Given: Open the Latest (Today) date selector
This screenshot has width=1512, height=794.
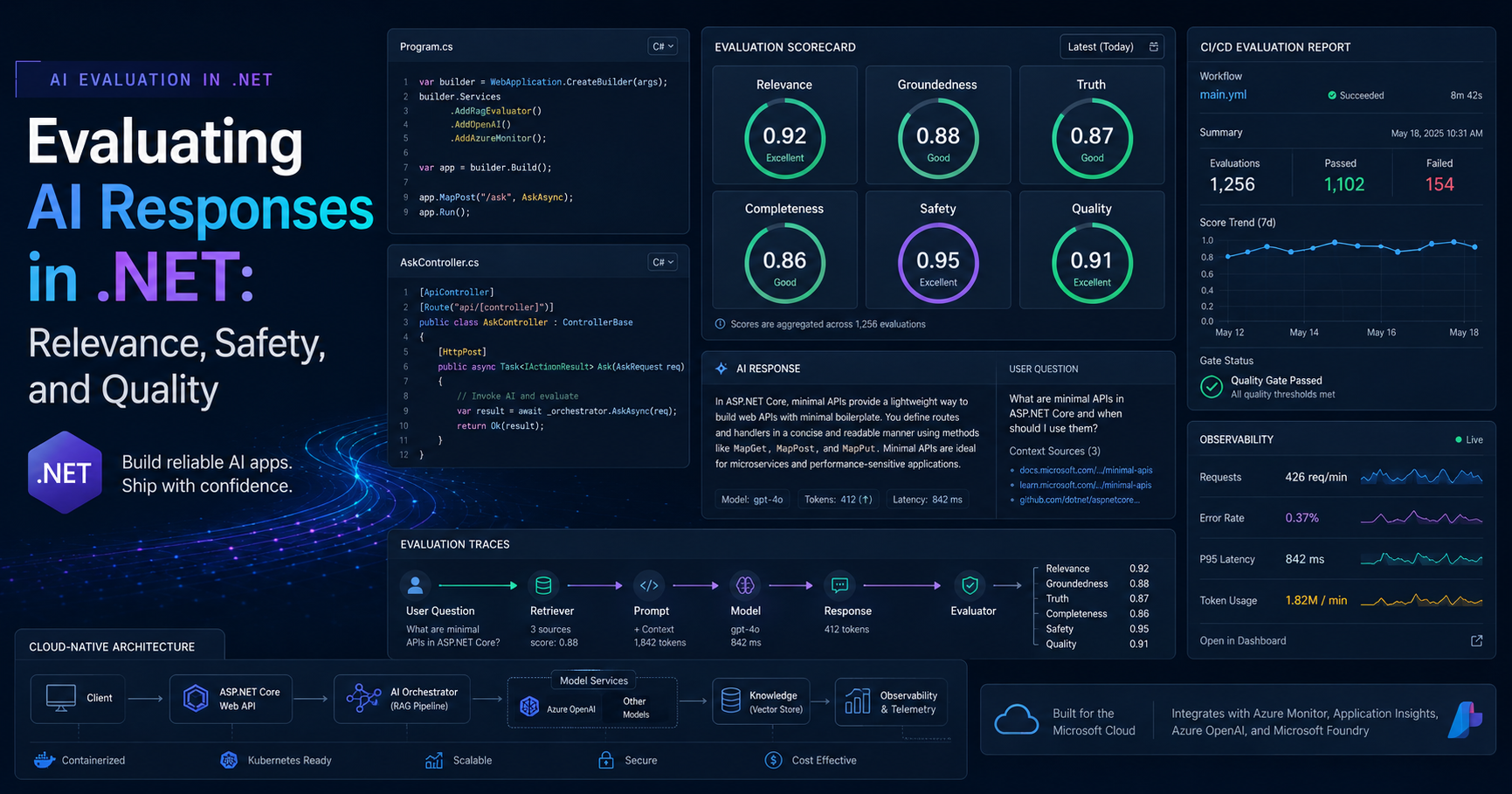Looking at the screenshot, I should pos(1112,46).
